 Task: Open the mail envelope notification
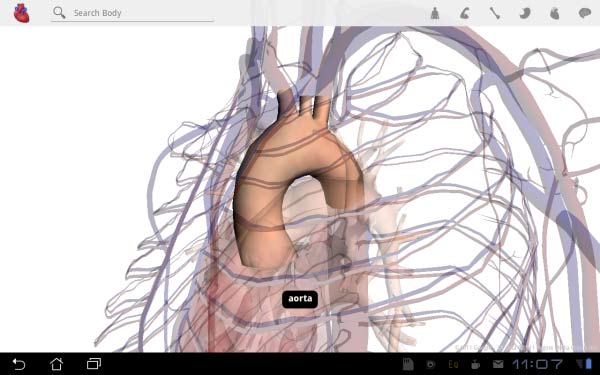497,364
